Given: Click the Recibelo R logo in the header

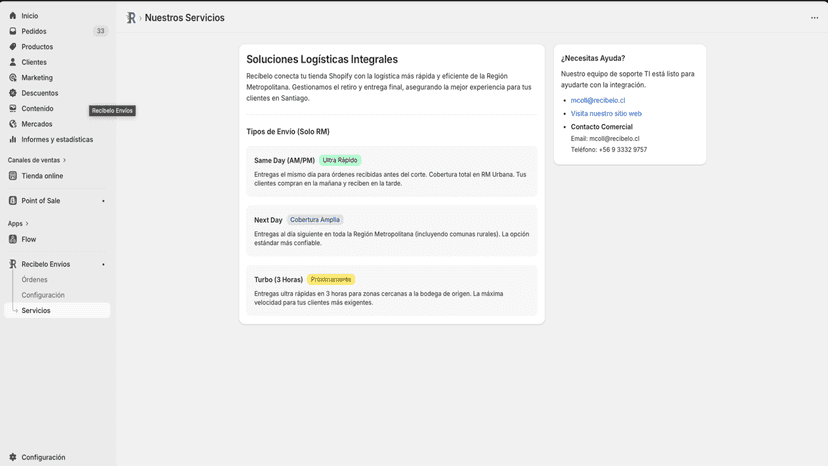Looking at the screenshot, I should (x=131, y=18).
